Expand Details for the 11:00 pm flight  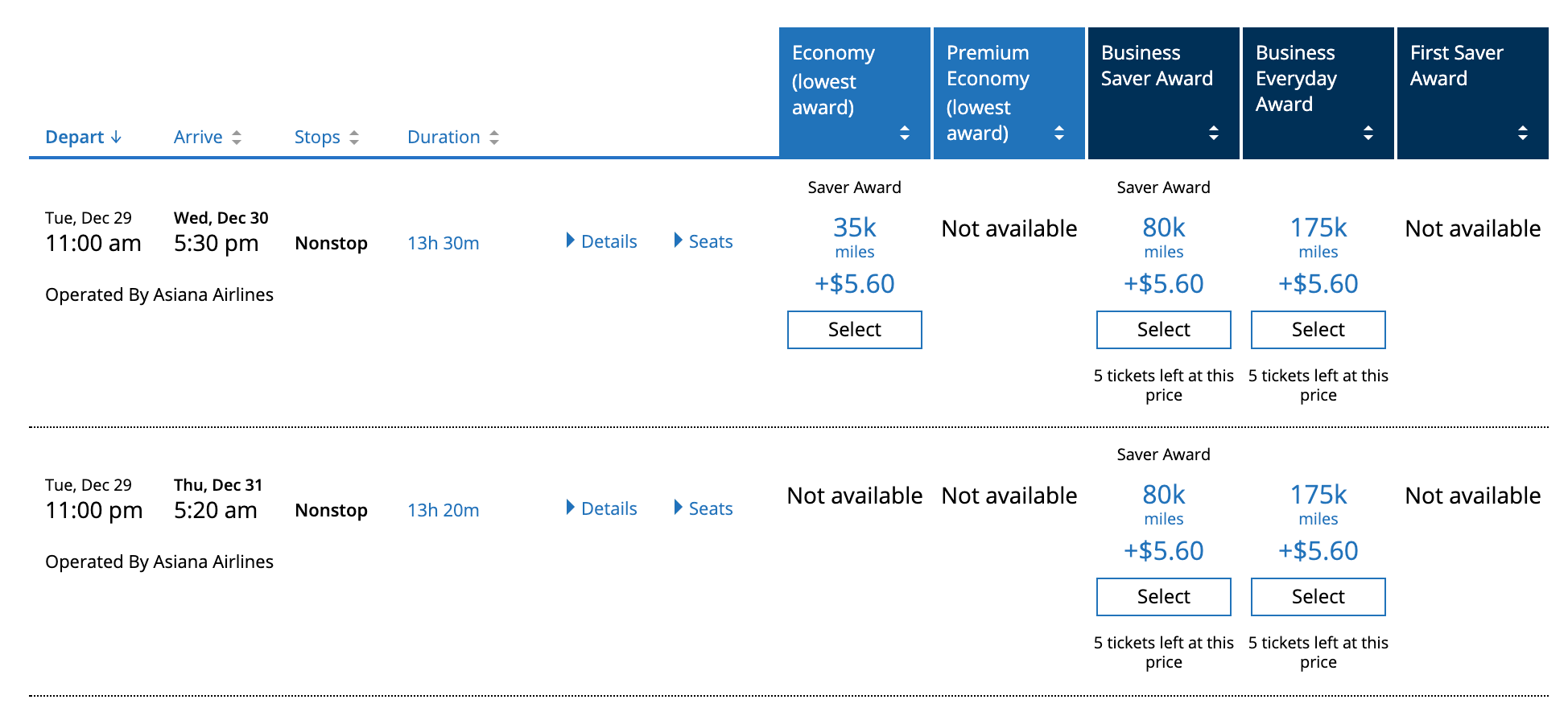[602, 508]
